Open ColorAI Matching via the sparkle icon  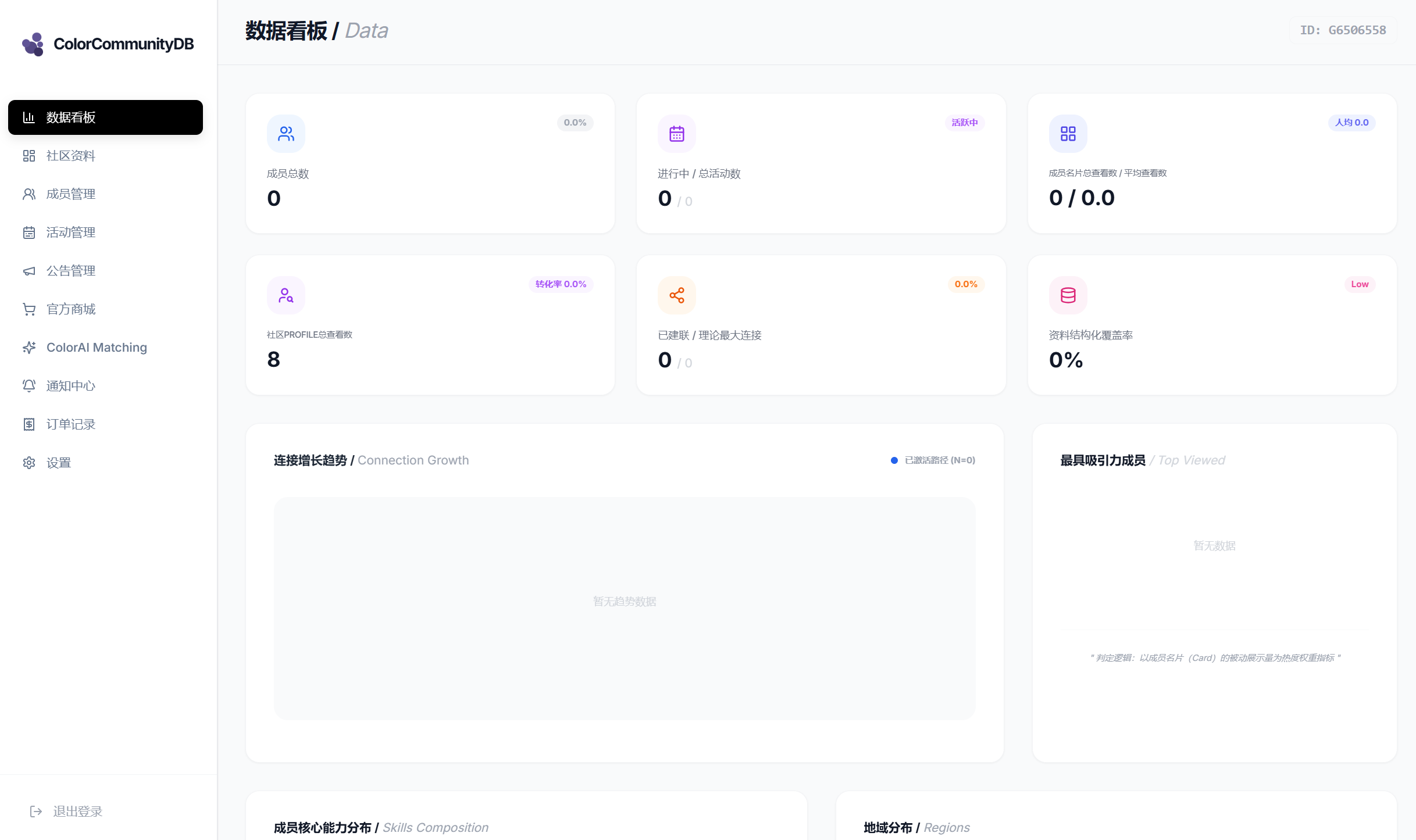pos(29,347)
